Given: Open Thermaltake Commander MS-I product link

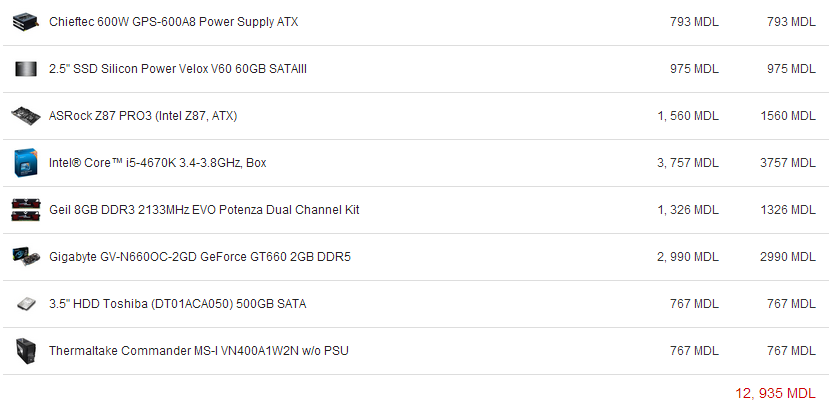Looking at the screenshot, I should [198, 351].
